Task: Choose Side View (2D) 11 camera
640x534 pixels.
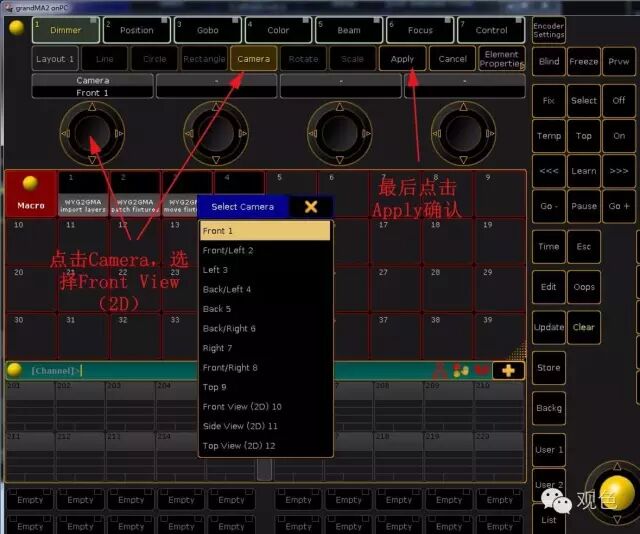Action: point(265,426)
